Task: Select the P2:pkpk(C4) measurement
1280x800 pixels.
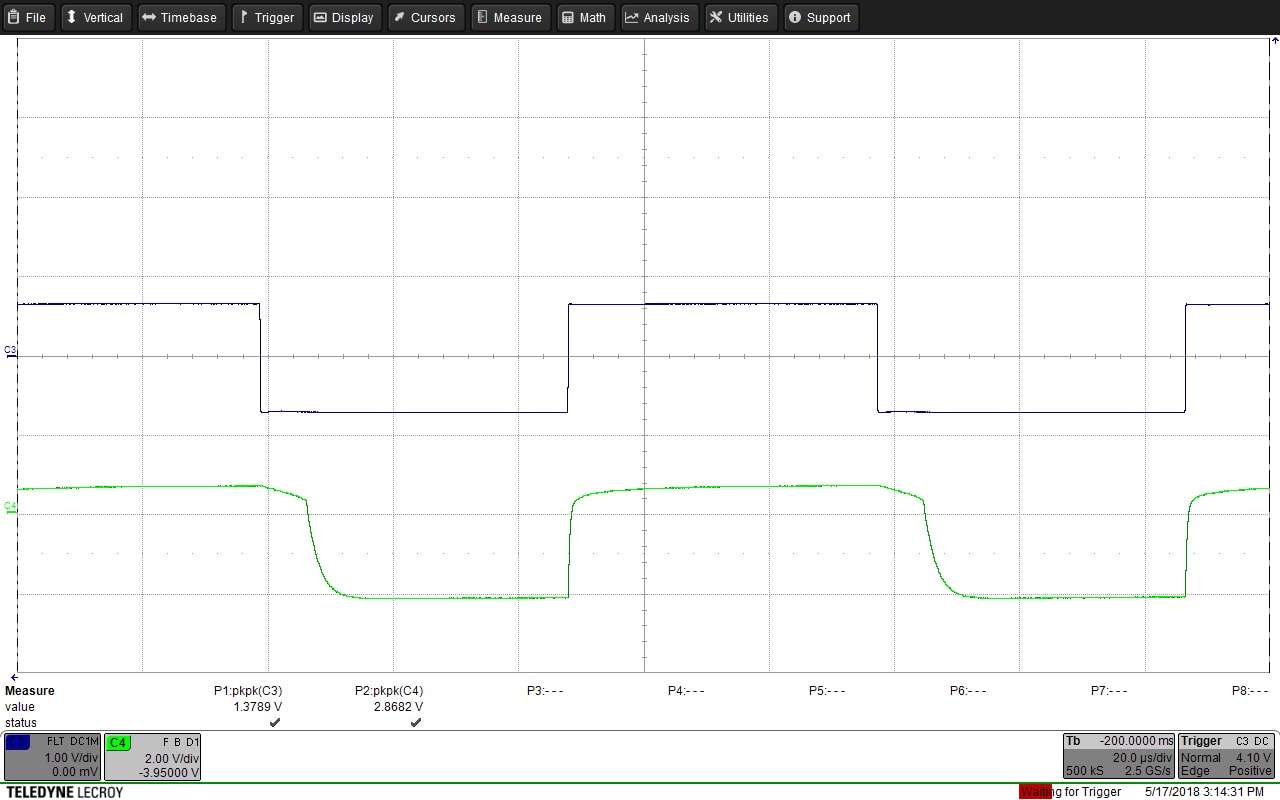Action: 389,691
